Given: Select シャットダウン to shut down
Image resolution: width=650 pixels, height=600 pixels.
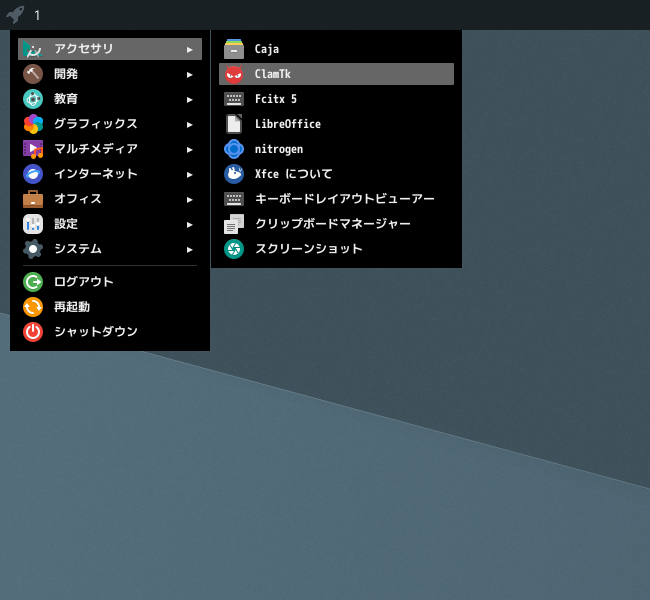Looking at the screenshot, I should (110, 332).
